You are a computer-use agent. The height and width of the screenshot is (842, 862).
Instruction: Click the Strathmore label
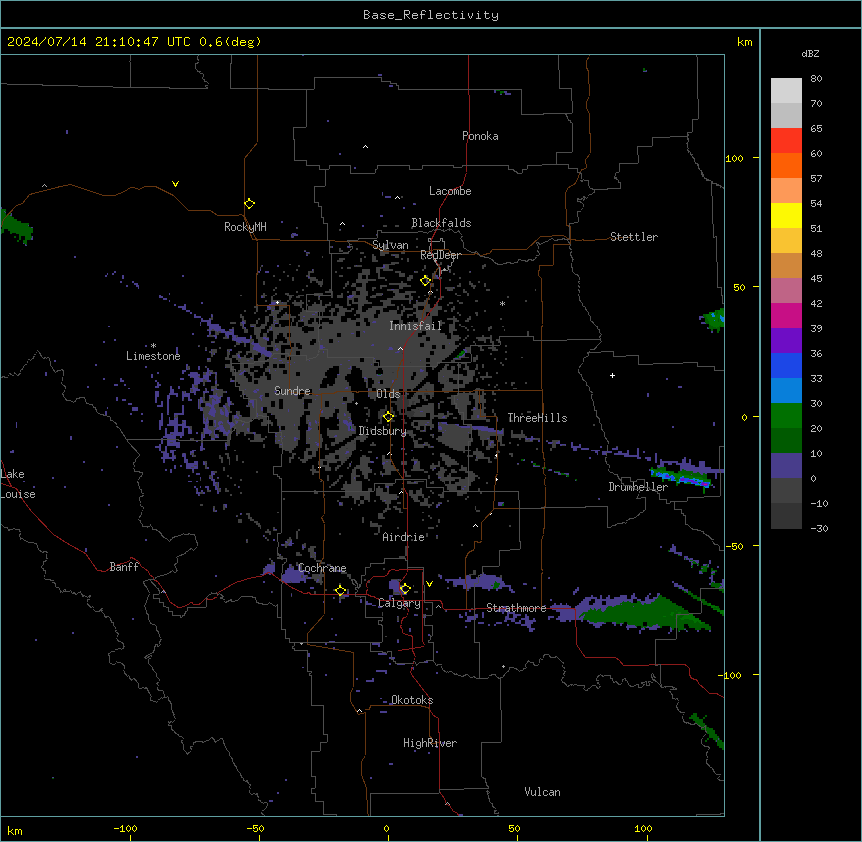(x=516, y=608)
